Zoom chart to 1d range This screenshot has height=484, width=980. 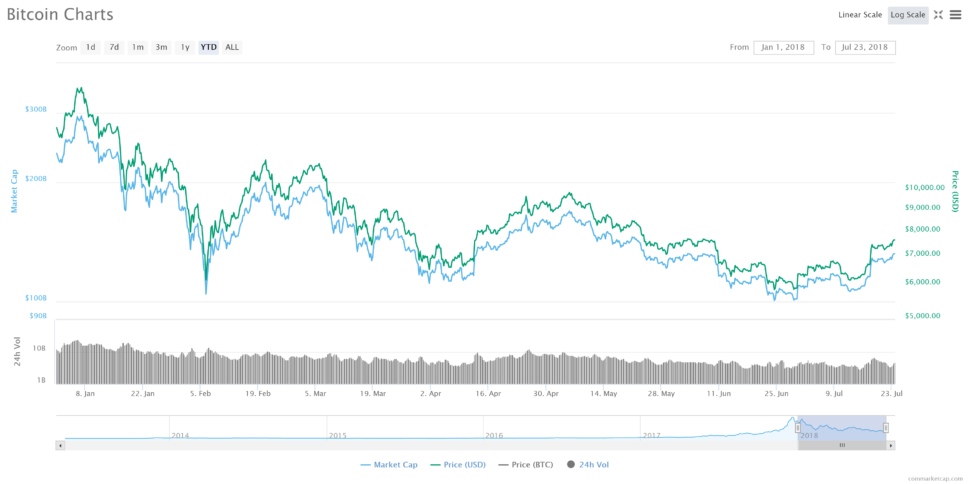click(x=90, y=47)
